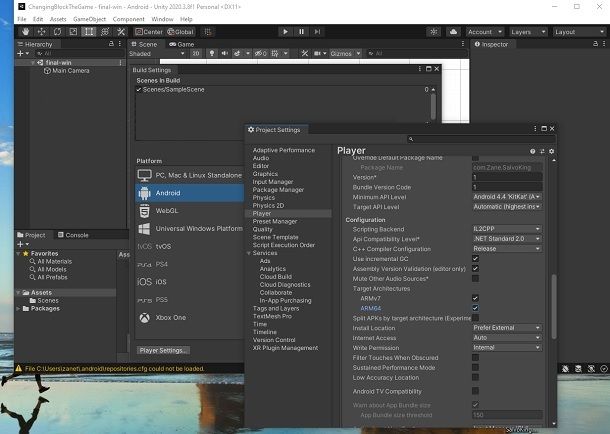Select the Rect tool in toolbar
610x434 pixels.
pos(89,32)
